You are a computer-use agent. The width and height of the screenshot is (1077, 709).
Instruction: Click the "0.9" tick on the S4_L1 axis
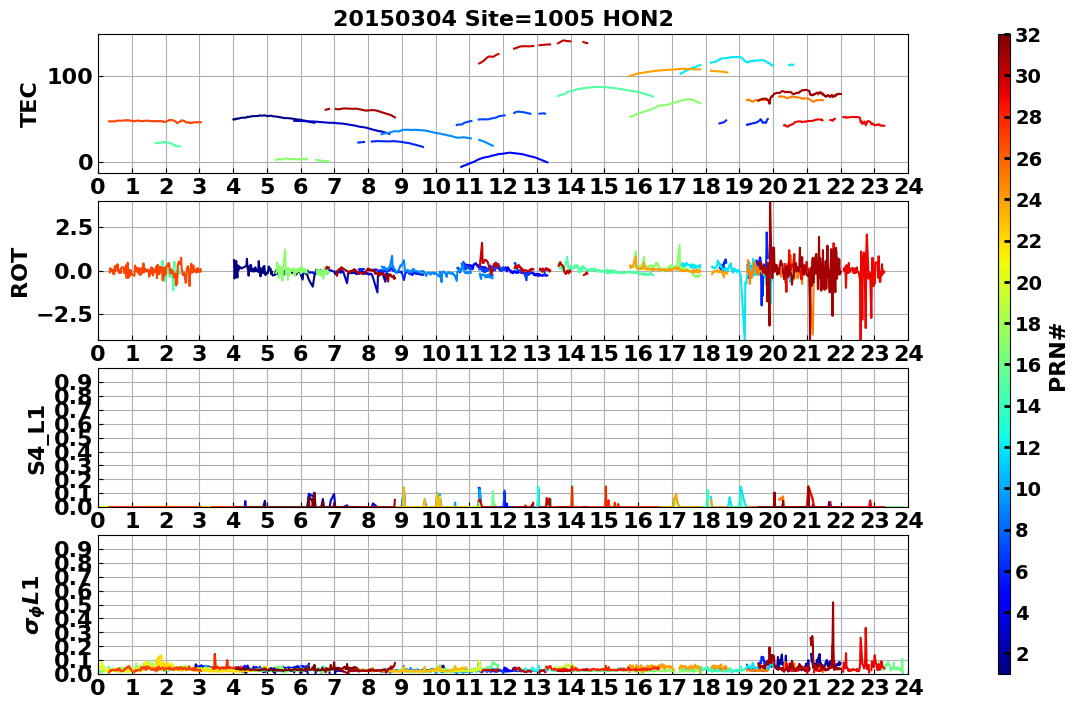click(x=74, y=382)
